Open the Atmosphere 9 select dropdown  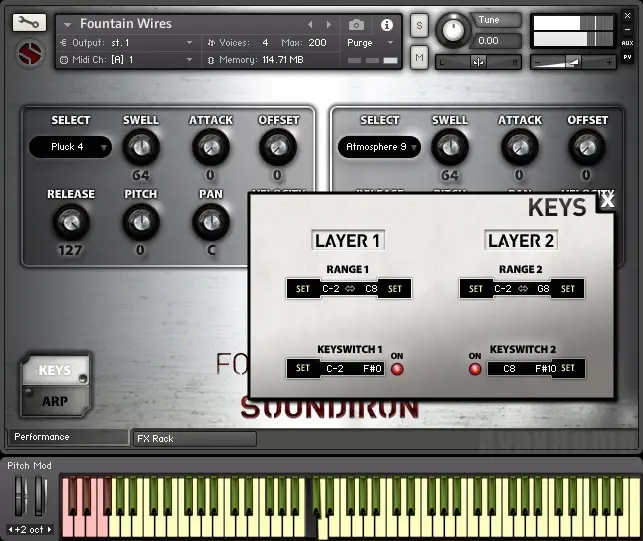[x=379, y=147]
